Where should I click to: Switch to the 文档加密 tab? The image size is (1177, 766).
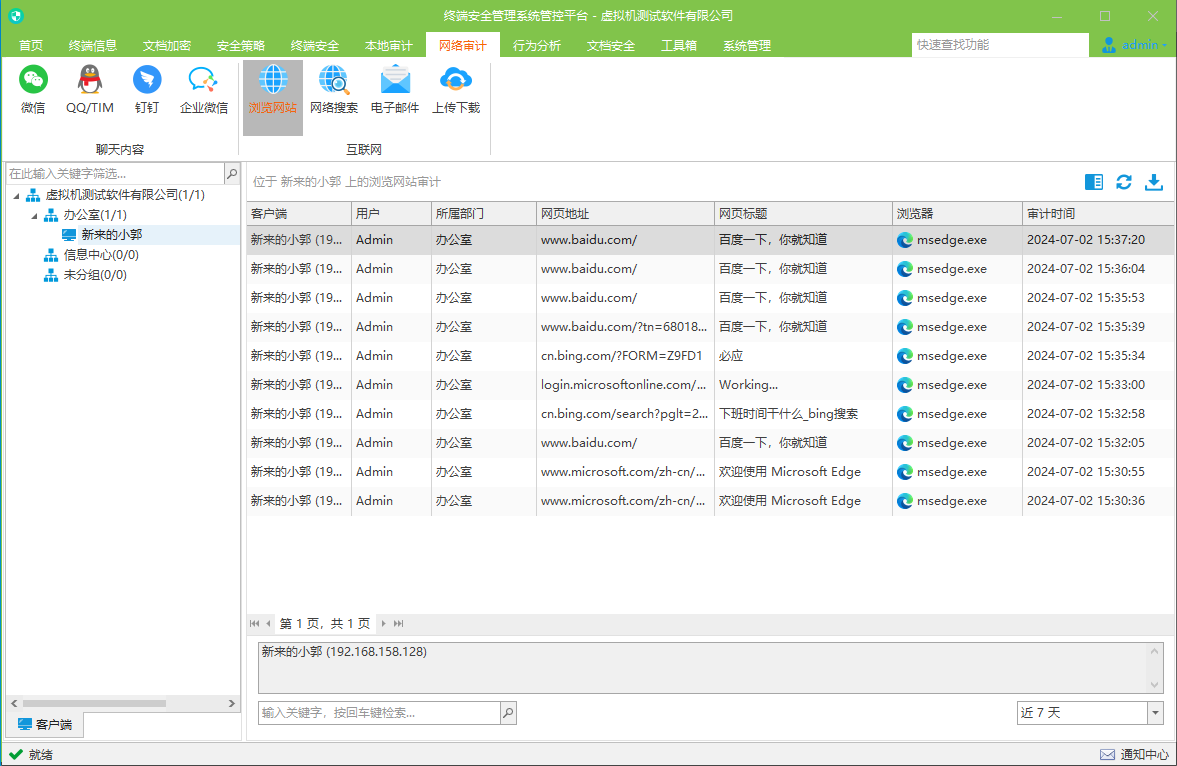(x=167, y=45)
